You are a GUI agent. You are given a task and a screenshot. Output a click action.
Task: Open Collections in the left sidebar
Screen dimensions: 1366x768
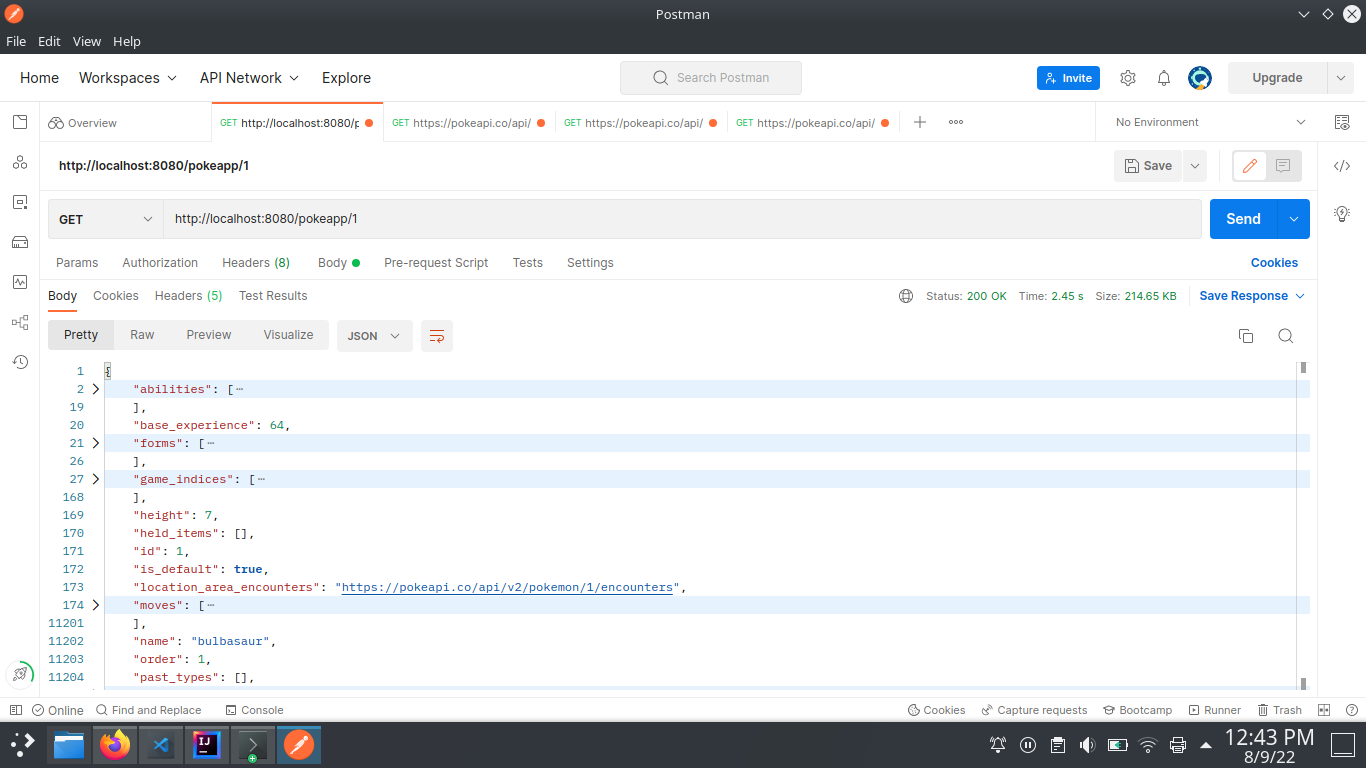tap(20, 122)
